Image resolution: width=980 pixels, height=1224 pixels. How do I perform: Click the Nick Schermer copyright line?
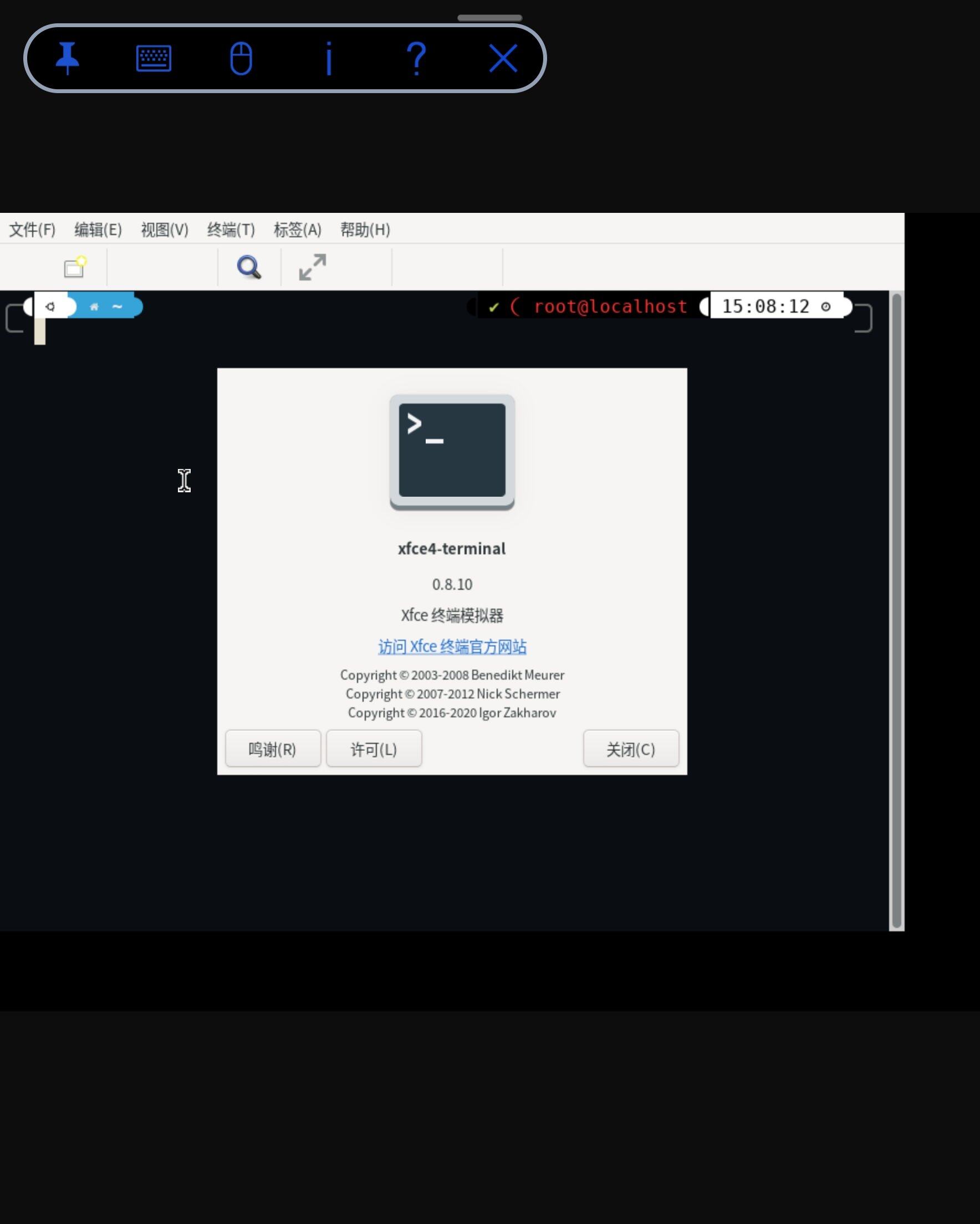point(452,693)
